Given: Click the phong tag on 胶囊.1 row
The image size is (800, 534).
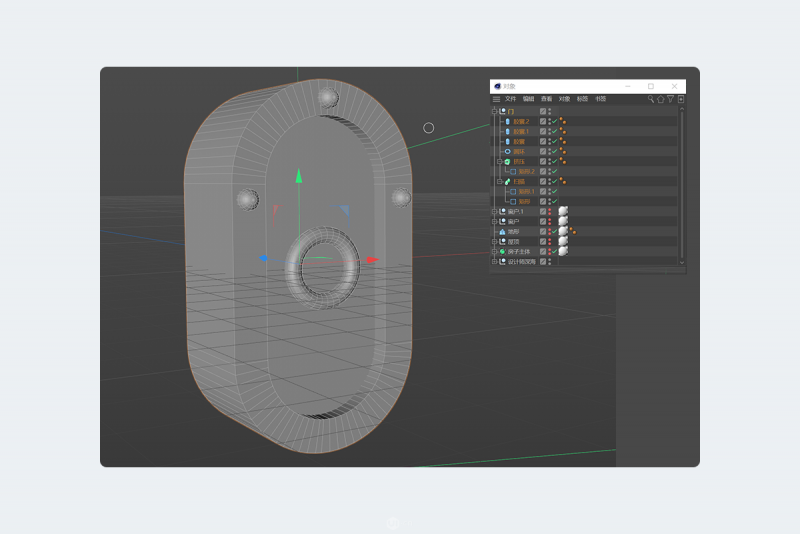Looking at the screenshot, I should coord(563,131).
